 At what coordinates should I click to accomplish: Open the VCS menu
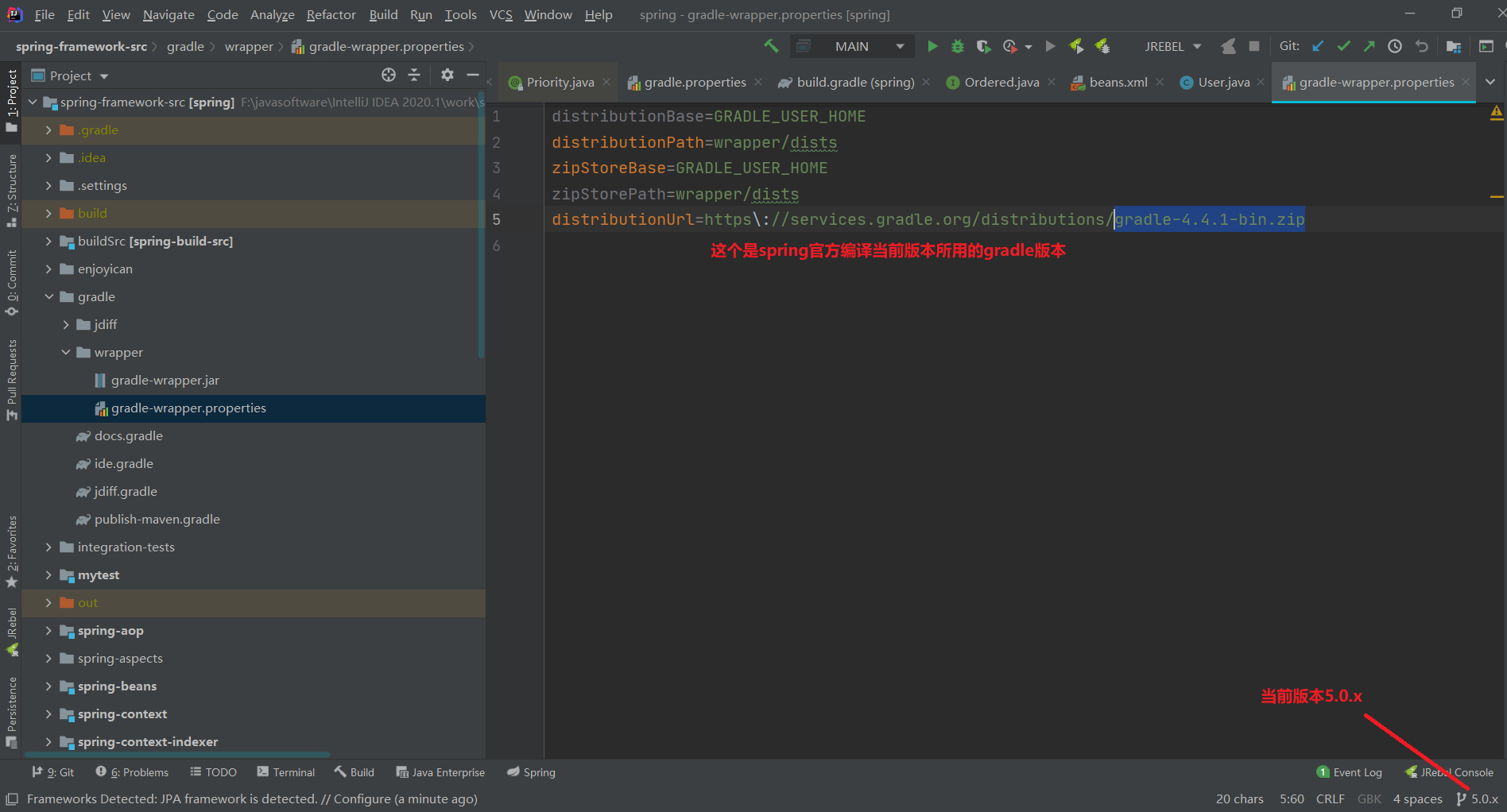click(501, 14)
